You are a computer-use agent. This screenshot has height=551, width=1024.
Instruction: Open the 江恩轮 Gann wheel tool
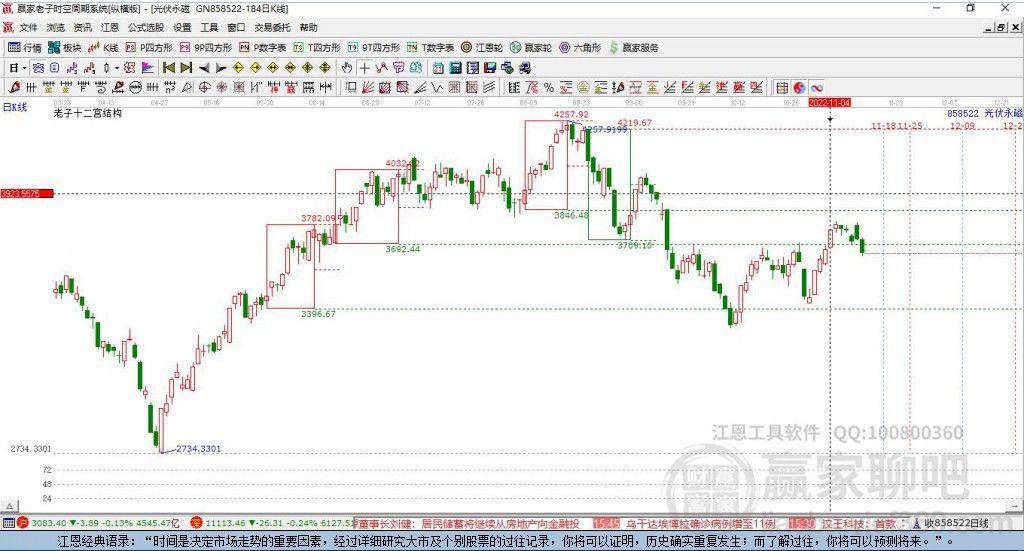pos(484,47)
